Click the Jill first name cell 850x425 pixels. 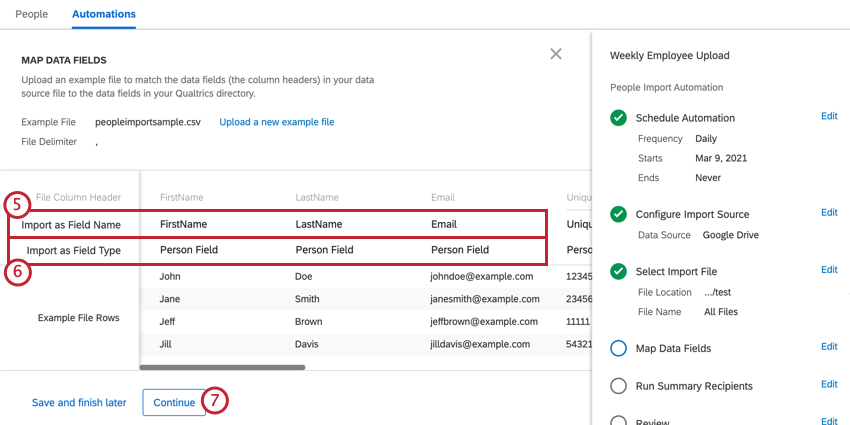166,344
